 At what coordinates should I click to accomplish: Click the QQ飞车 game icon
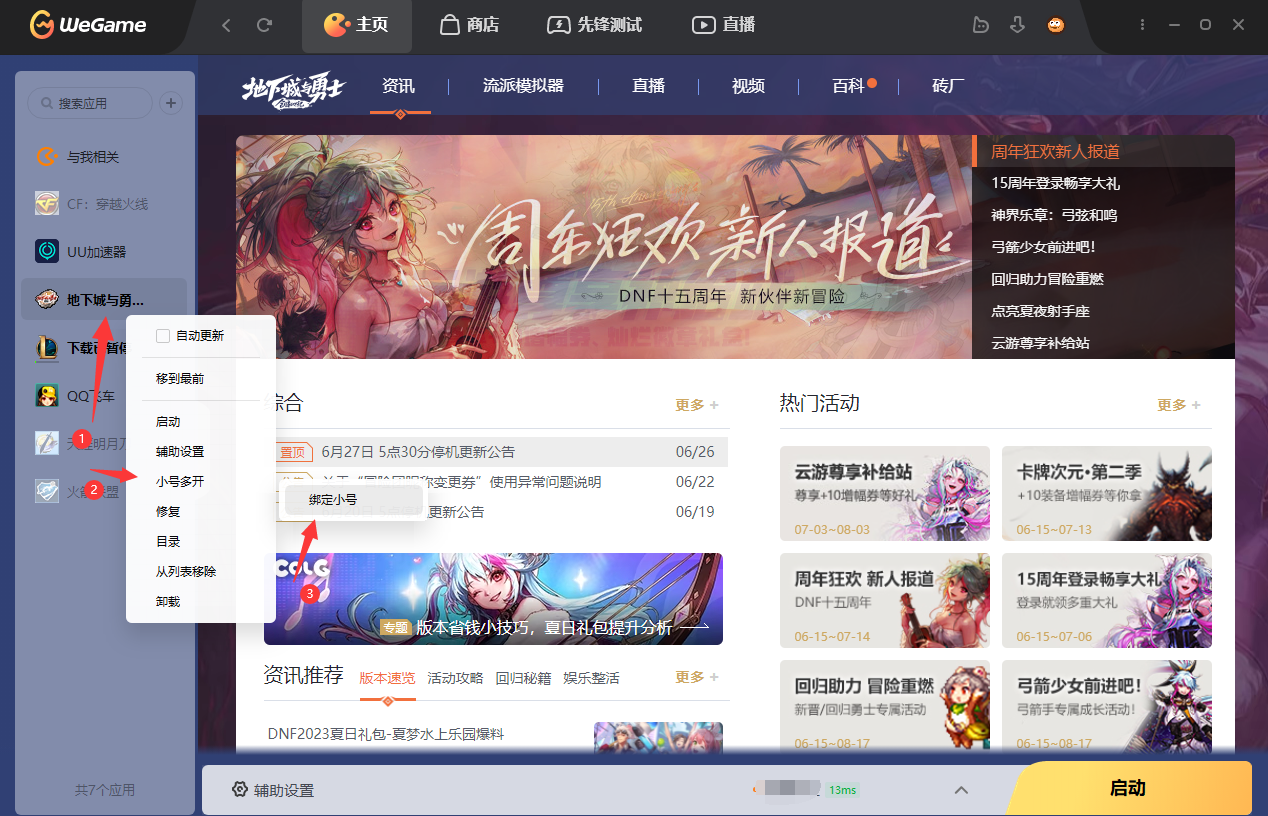pos(47,395)
